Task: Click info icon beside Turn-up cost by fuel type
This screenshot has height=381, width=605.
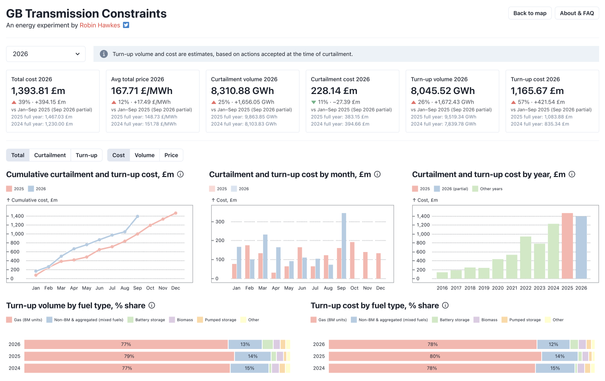Action: pos(445,305)
